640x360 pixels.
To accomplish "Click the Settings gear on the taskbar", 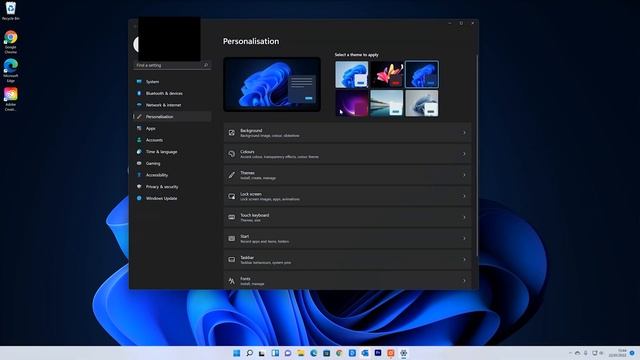I will (x=404, y=353).
